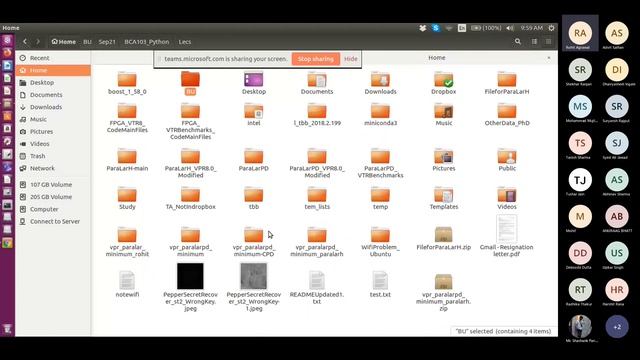Open the OtherData_PhD folder
Screen dimensions: 640x360
tap(507, 111)
